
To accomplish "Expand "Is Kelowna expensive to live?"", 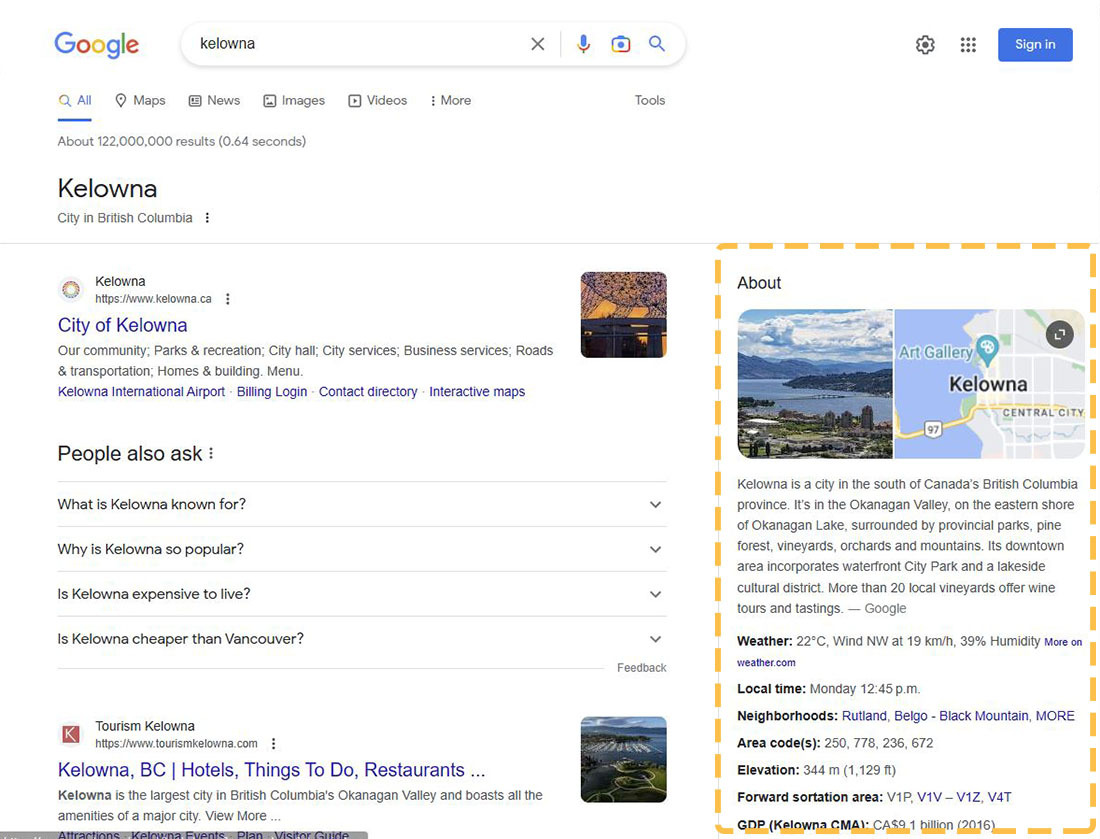I will click(x=655, y=594).
